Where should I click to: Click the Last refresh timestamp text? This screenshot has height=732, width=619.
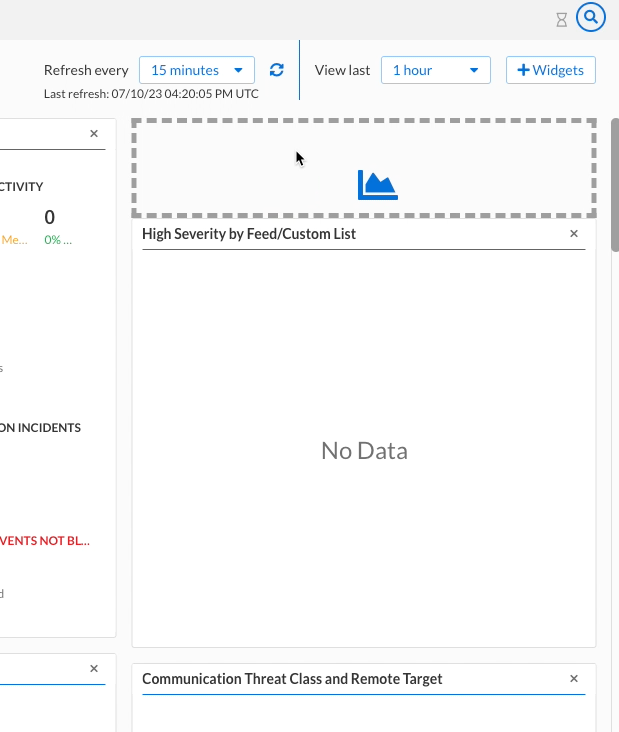pyautogui.click(x=151, y=94)
